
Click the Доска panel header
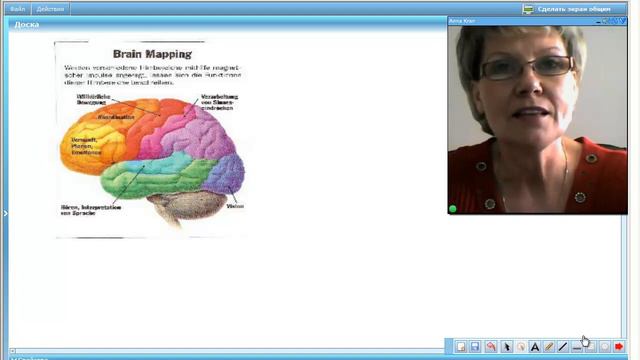pyautogui.click(x=228, y=24)
